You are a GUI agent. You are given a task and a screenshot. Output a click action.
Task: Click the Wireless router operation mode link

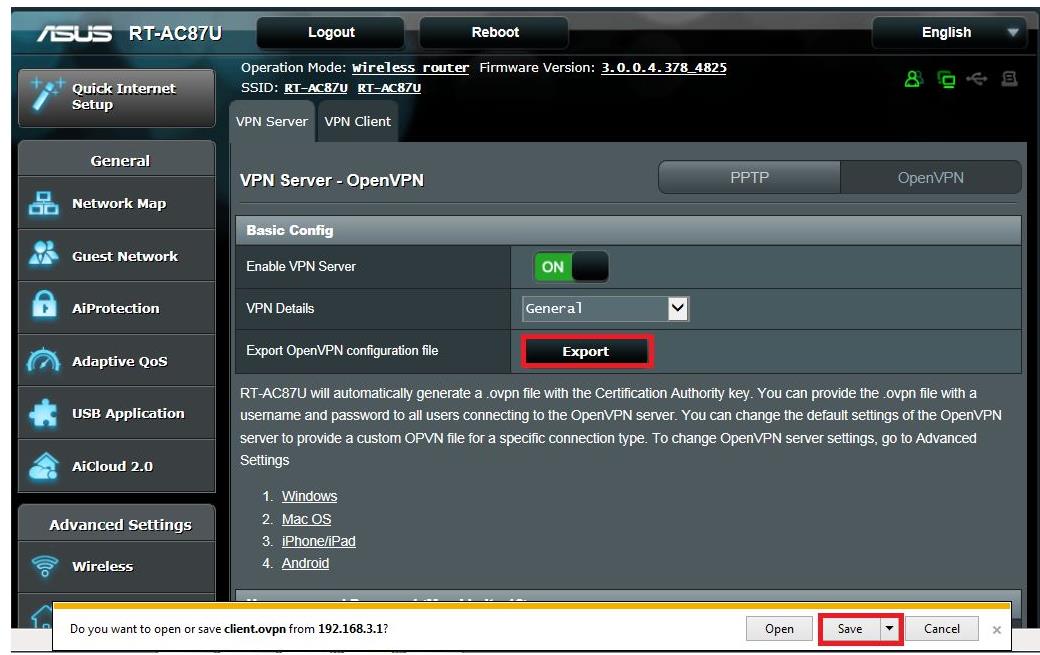tap(410, 68)
